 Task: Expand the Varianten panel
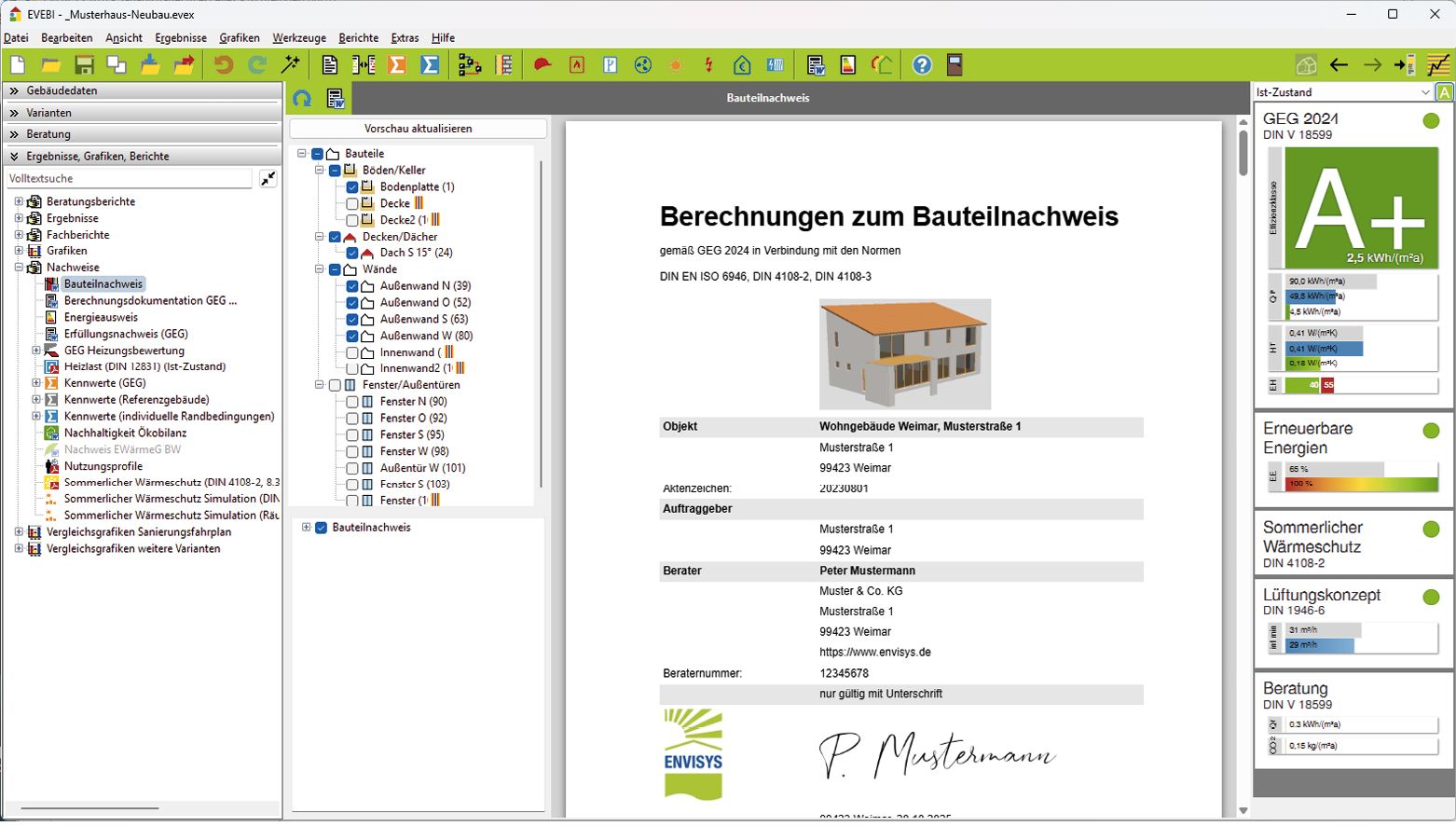click(143, 113)
